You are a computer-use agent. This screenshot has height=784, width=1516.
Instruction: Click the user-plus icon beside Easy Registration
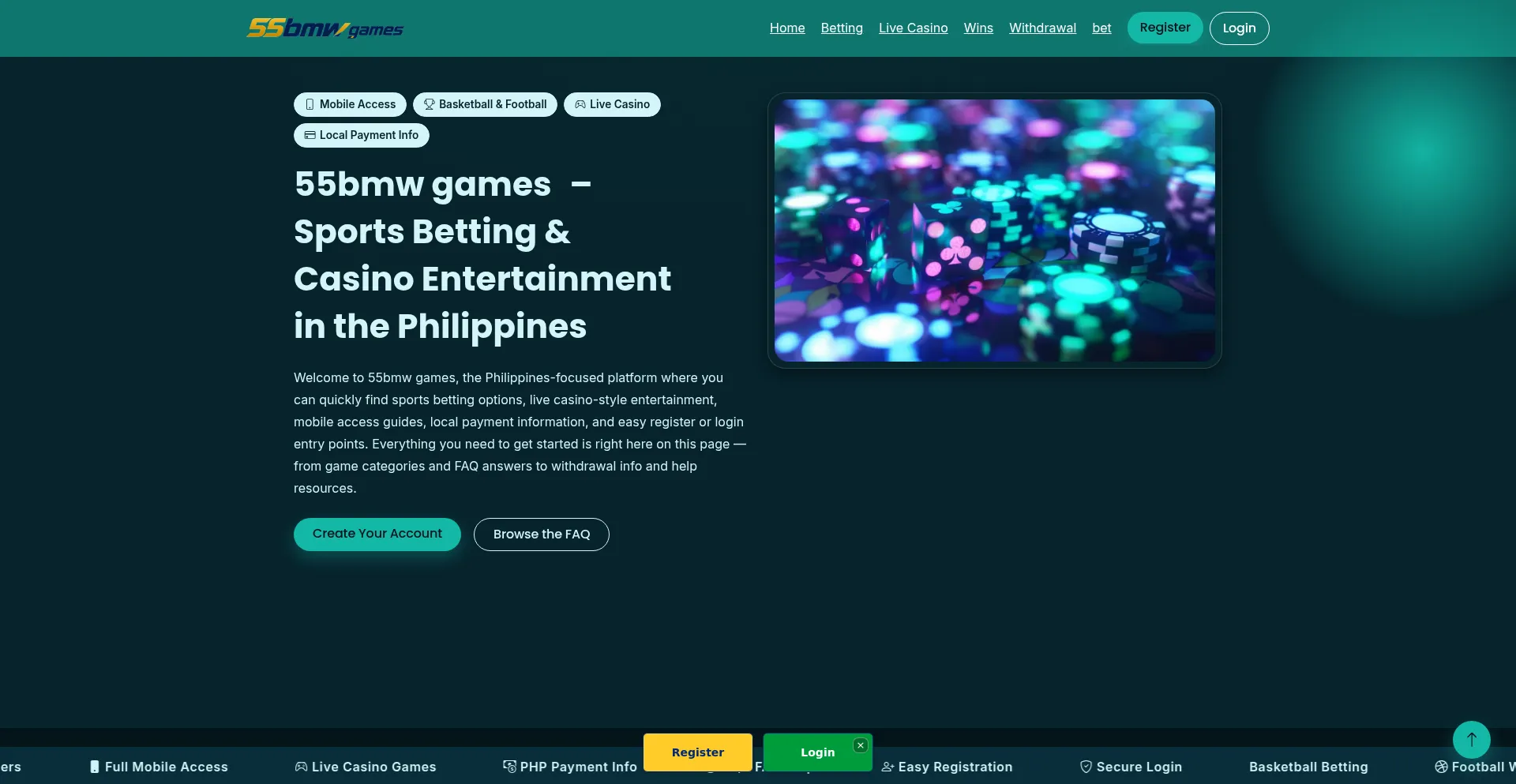click(887, 767)
